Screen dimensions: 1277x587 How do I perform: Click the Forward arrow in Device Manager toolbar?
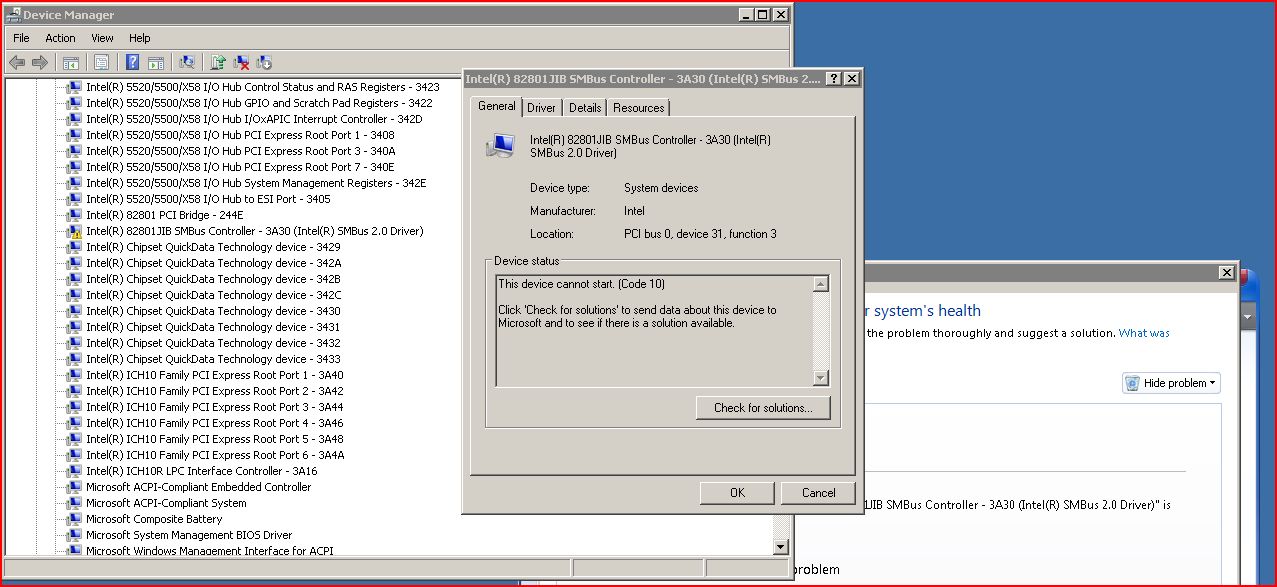pos(40,62)
